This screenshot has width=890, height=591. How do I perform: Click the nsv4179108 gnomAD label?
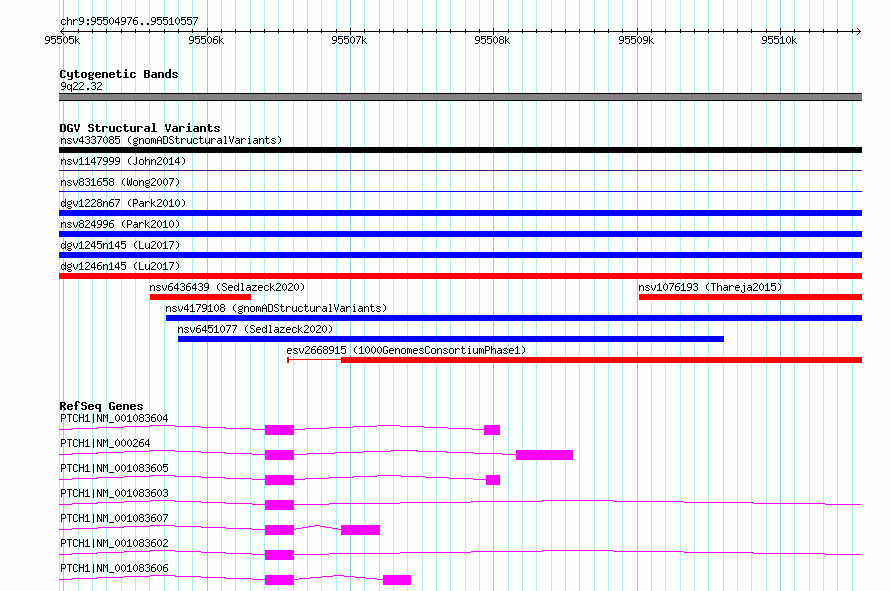click(276, 308)
